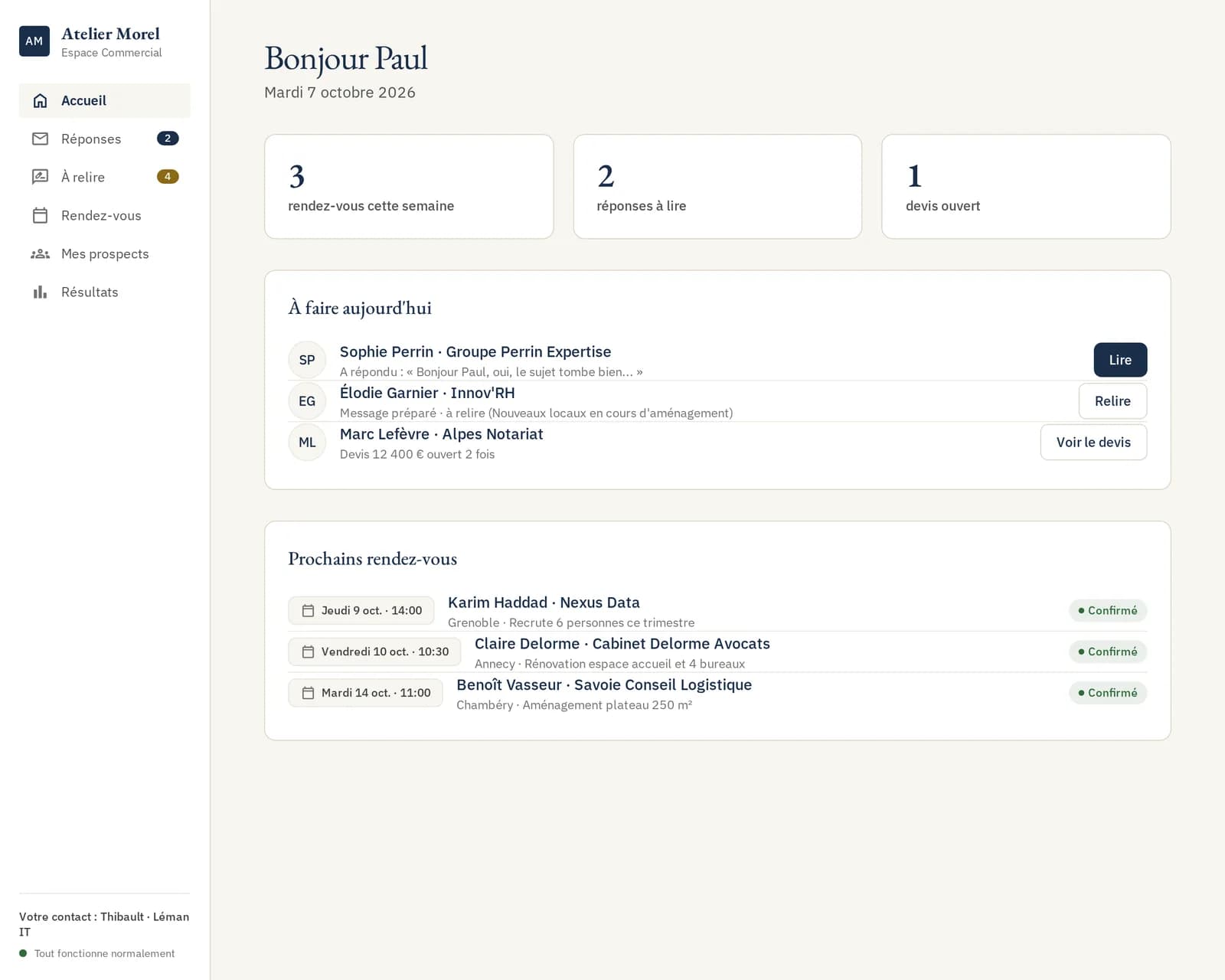Image resolution: width=1225 pixels, height=980 pixels.
Task: Click the Lire button for Sophie Perrin
Action: pyautogui.click(x=1120, y=360)
